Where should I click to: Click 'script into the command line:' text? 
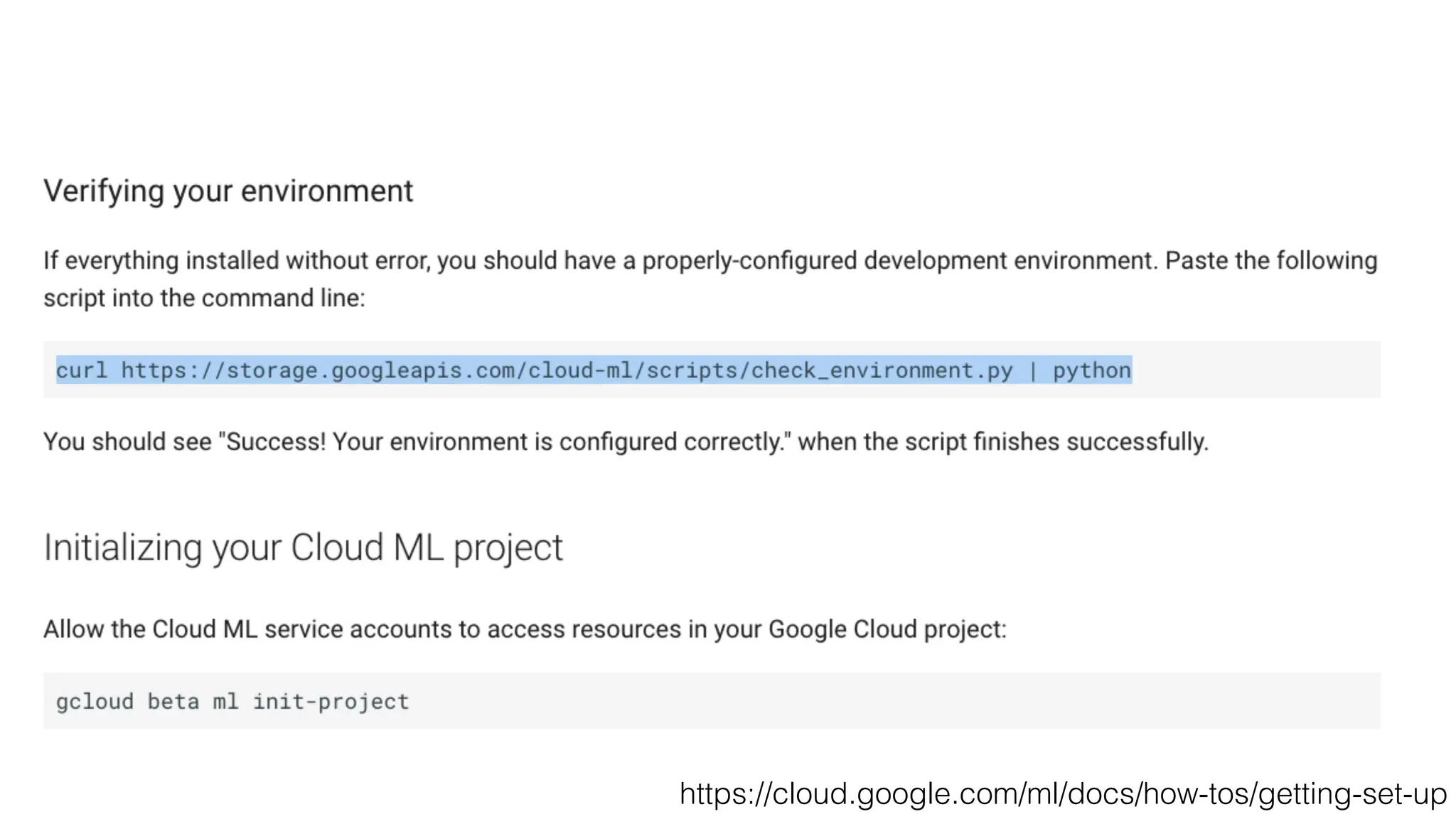point(204,299)
